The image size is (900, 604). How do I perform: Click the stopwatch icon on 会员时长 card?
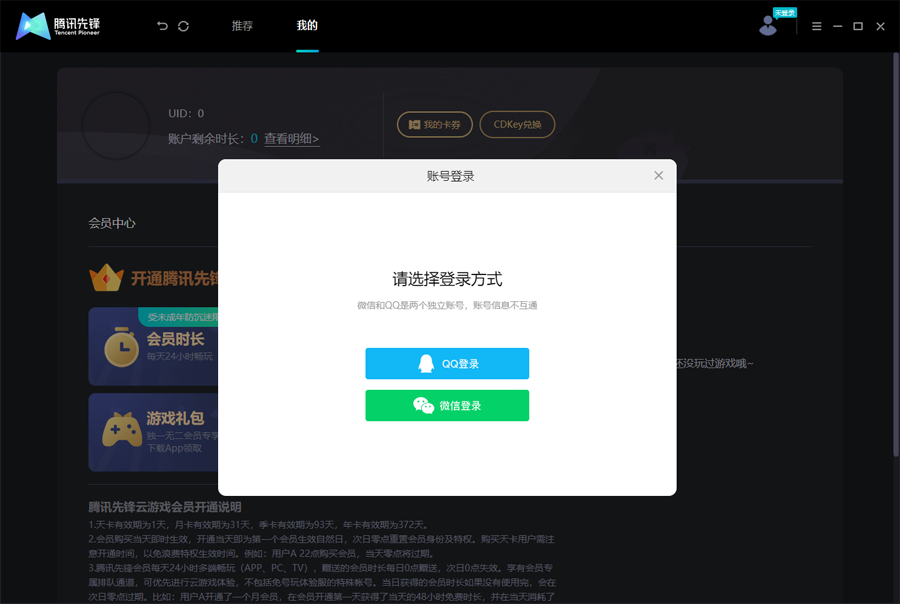122,347
